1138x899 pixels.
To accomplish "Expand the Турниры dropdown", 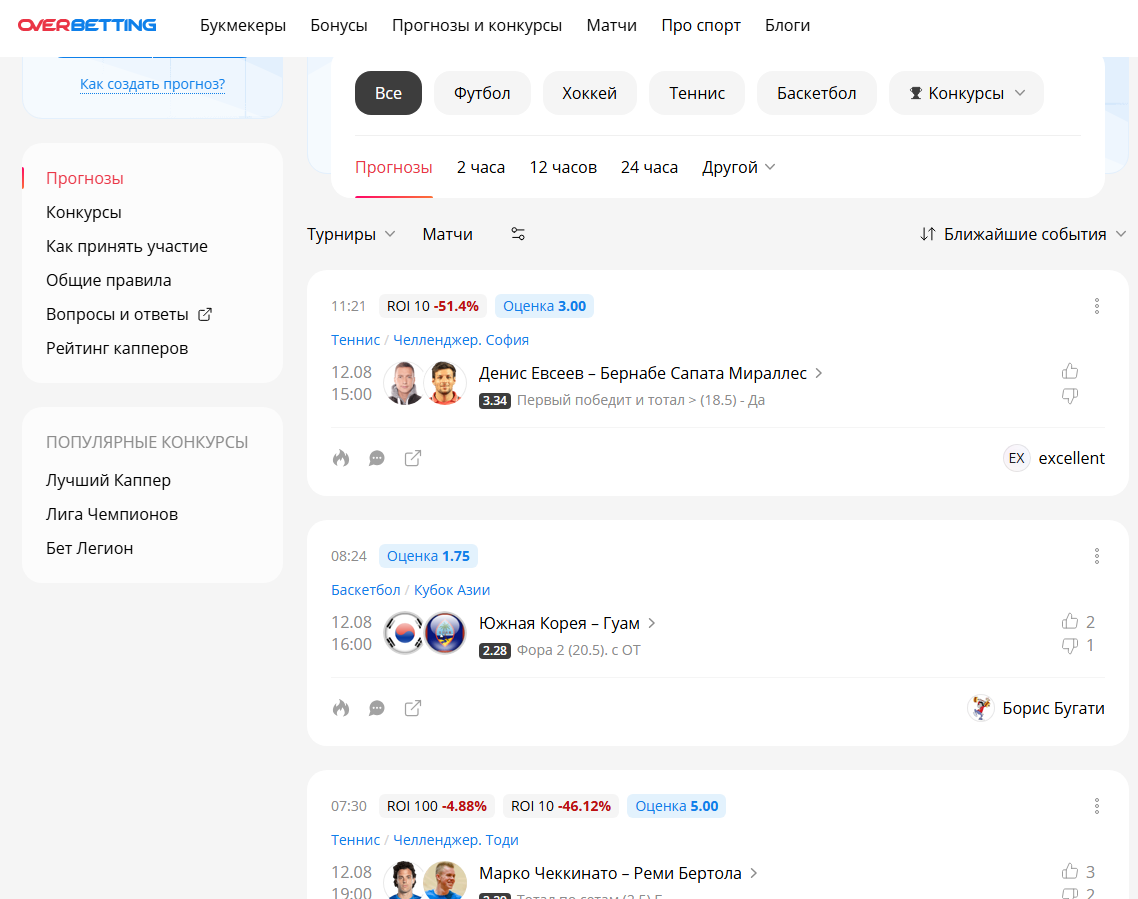I will point(351,233).
